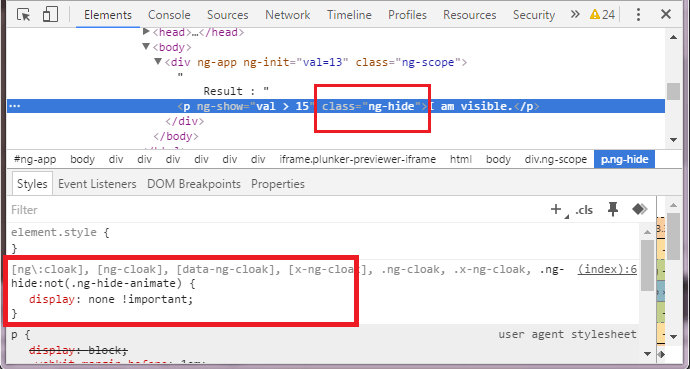This screenshot has width=690, height=369.
Task: Toggle device toolbar mode icon
Action: coord(50,15)
